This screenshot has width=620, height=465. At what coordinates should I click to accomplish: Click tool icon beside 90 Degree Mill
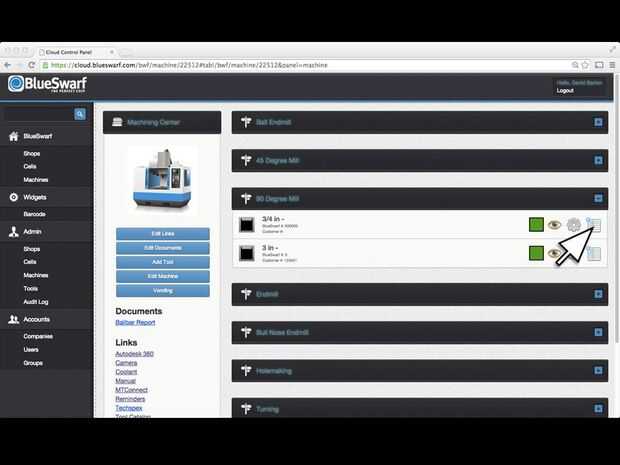click(x=246, y=198)
